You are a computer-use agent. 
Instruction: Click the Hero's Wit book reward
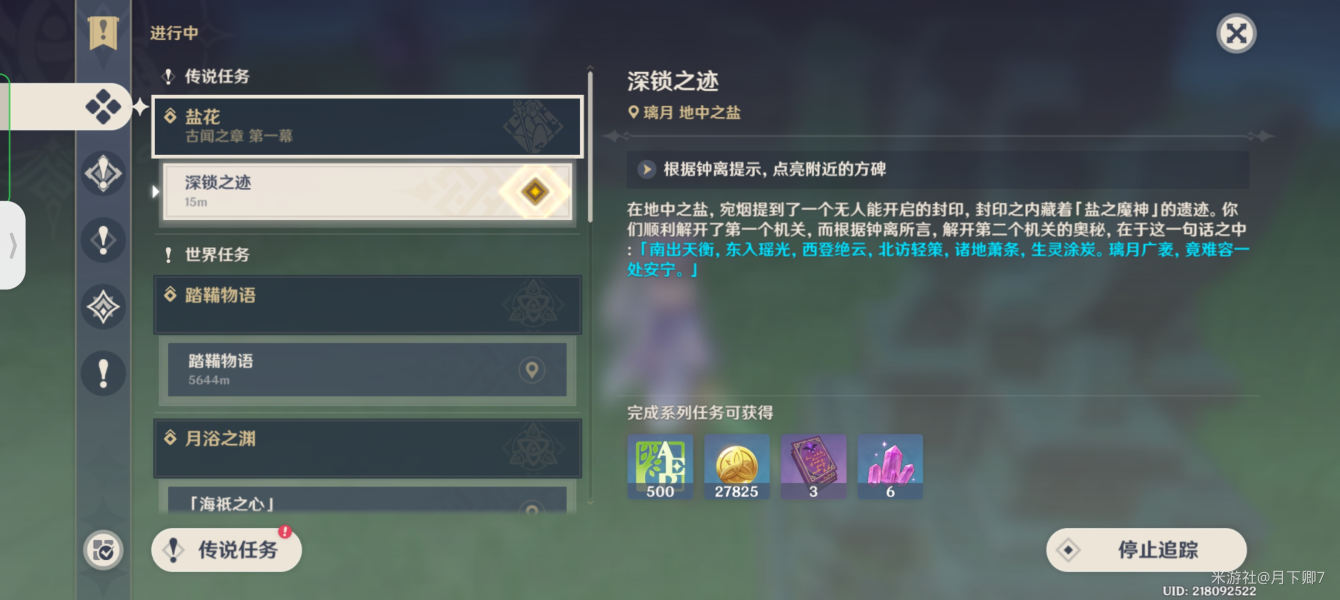(x=813, y=467)
